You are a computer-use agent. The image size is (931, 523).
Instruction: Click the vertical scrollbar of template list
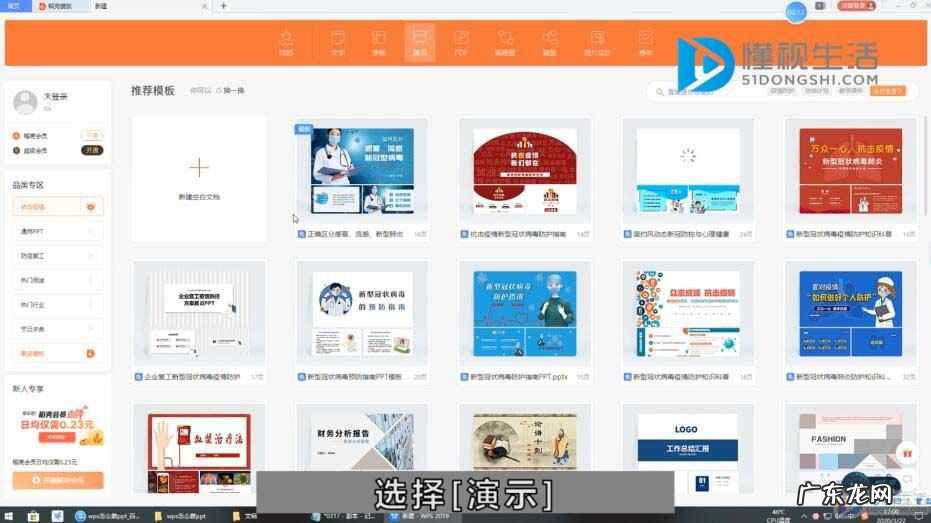(x=927, y=166)
